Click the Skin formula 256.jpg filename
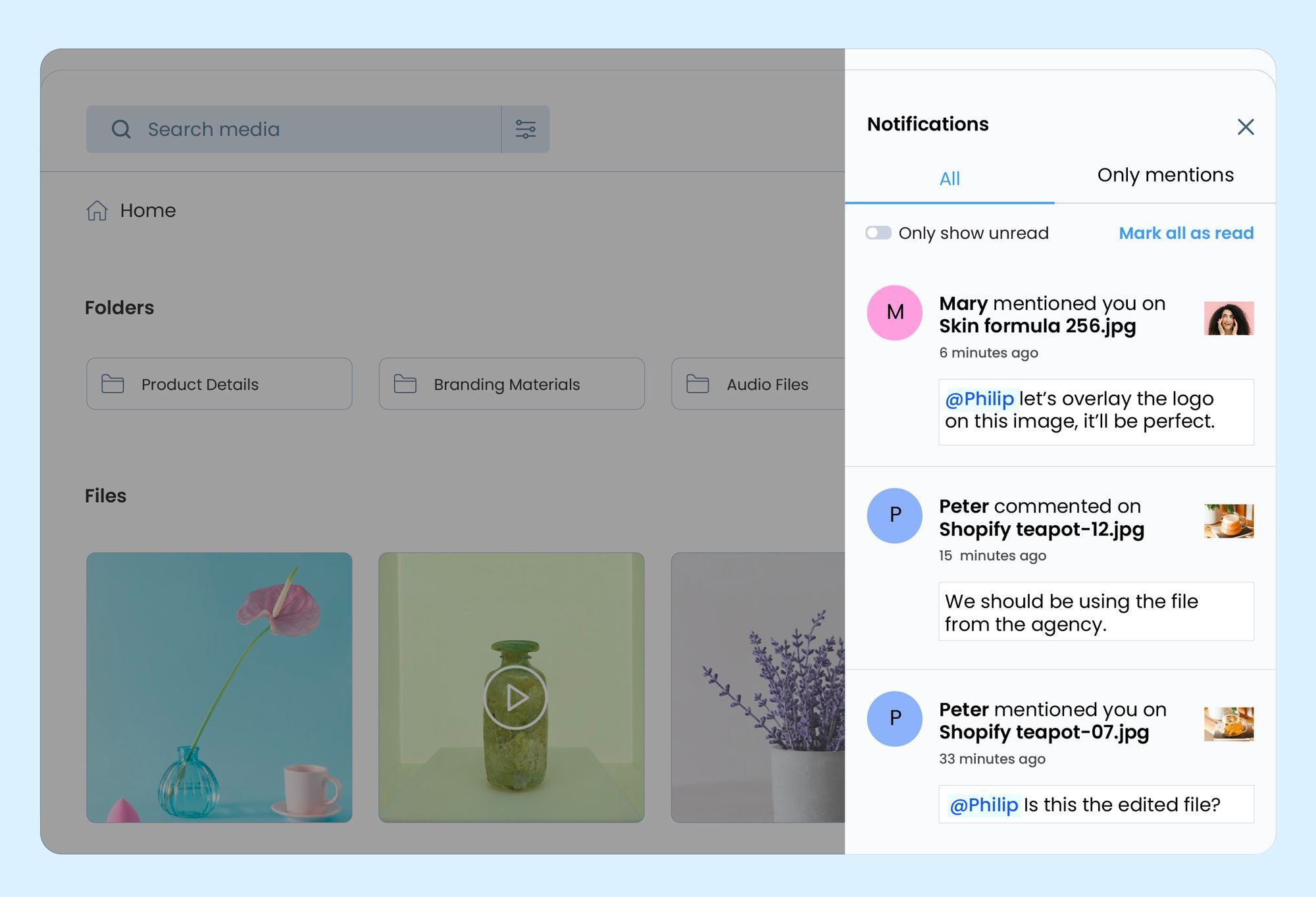Image resolution: width=1316 pixels, height=897 pixels. tap(1038, 326)
